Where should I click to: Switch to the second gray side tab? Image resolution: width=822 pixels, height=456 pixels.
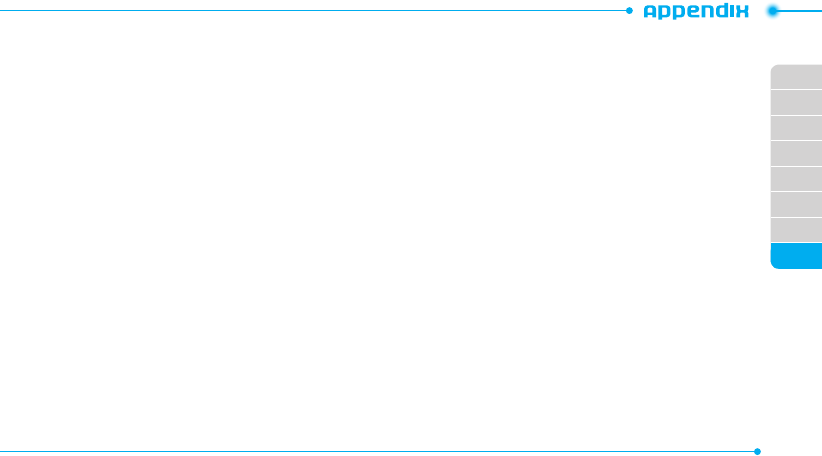[796, 103]
